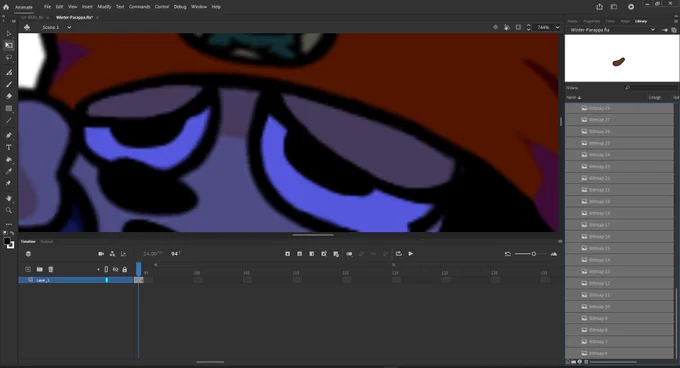Click the library search field
Viewport: 680px width, 368px height.
pyautogui.click(x=651, y=88)
